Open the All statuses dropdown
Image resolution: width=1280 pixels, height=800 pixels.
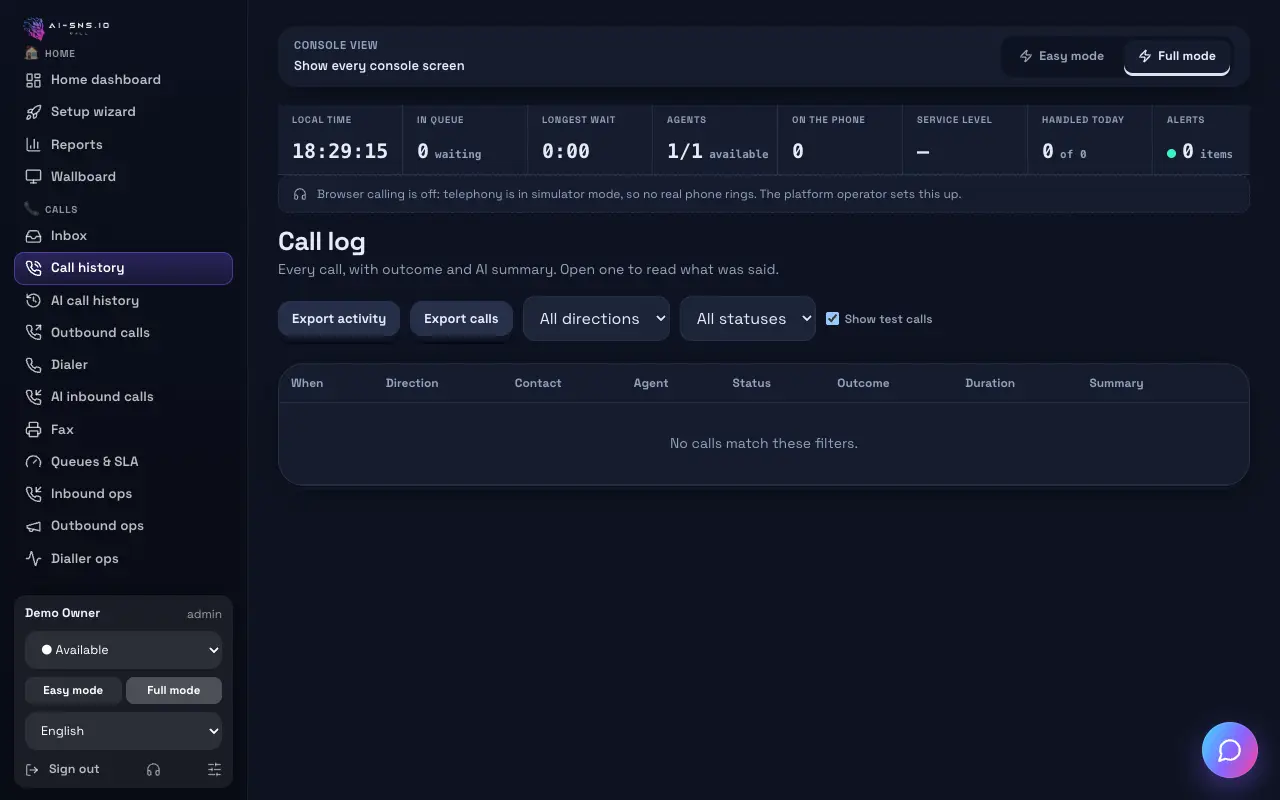748,319
